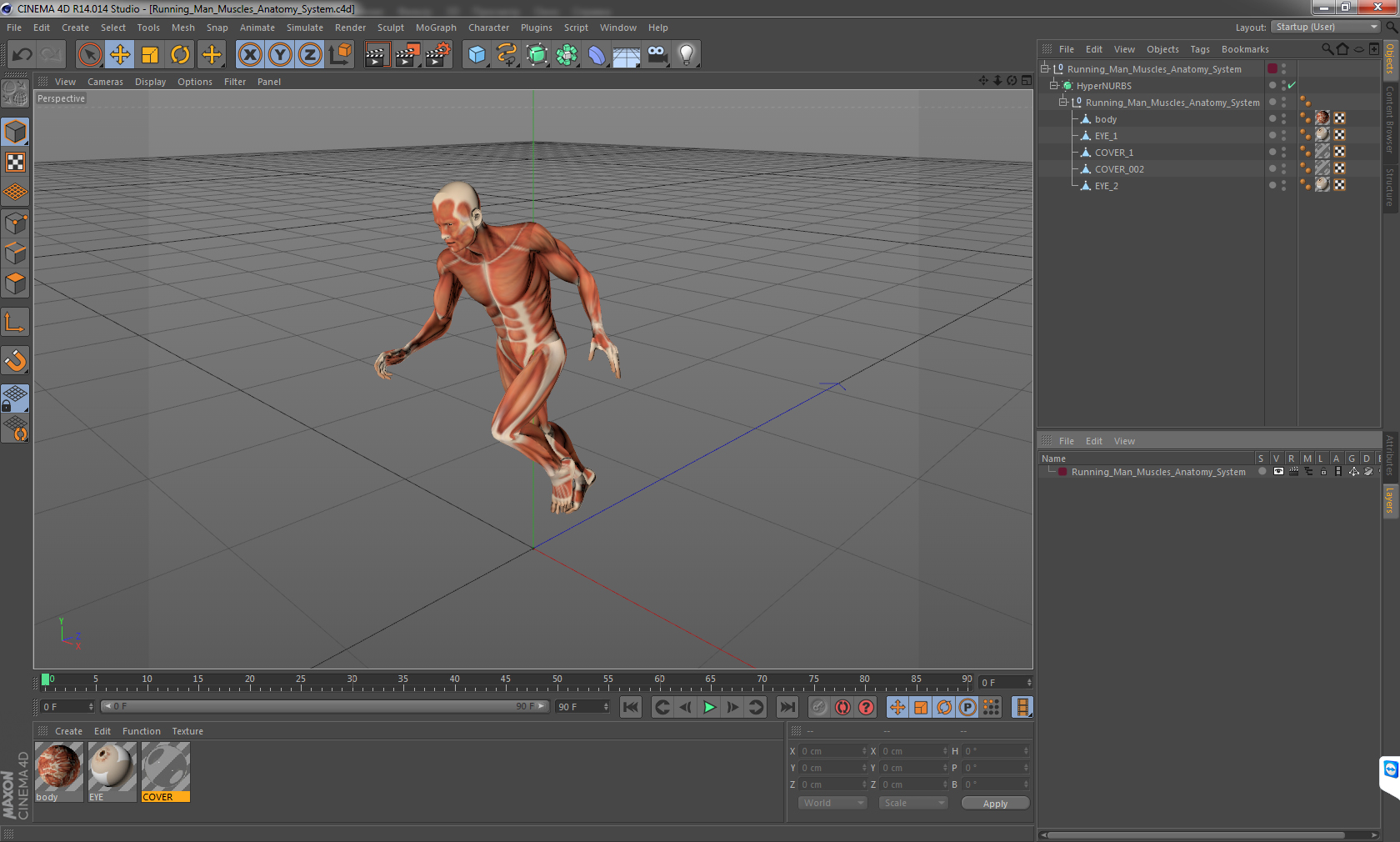The image size is (1400, 842).
Task: Open the Character menu
Action: 488,28
